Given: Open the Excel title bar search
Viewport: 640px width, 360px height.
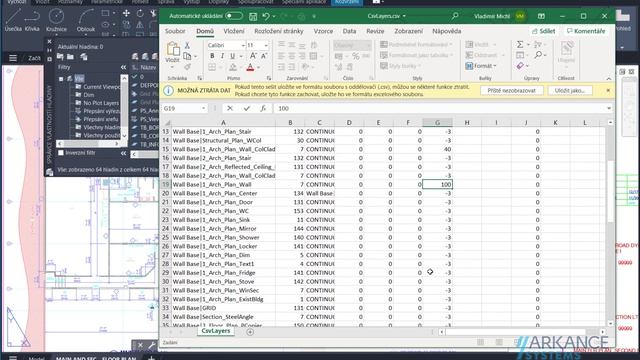Looking at the screenshot, I should (x=455, y=16).
